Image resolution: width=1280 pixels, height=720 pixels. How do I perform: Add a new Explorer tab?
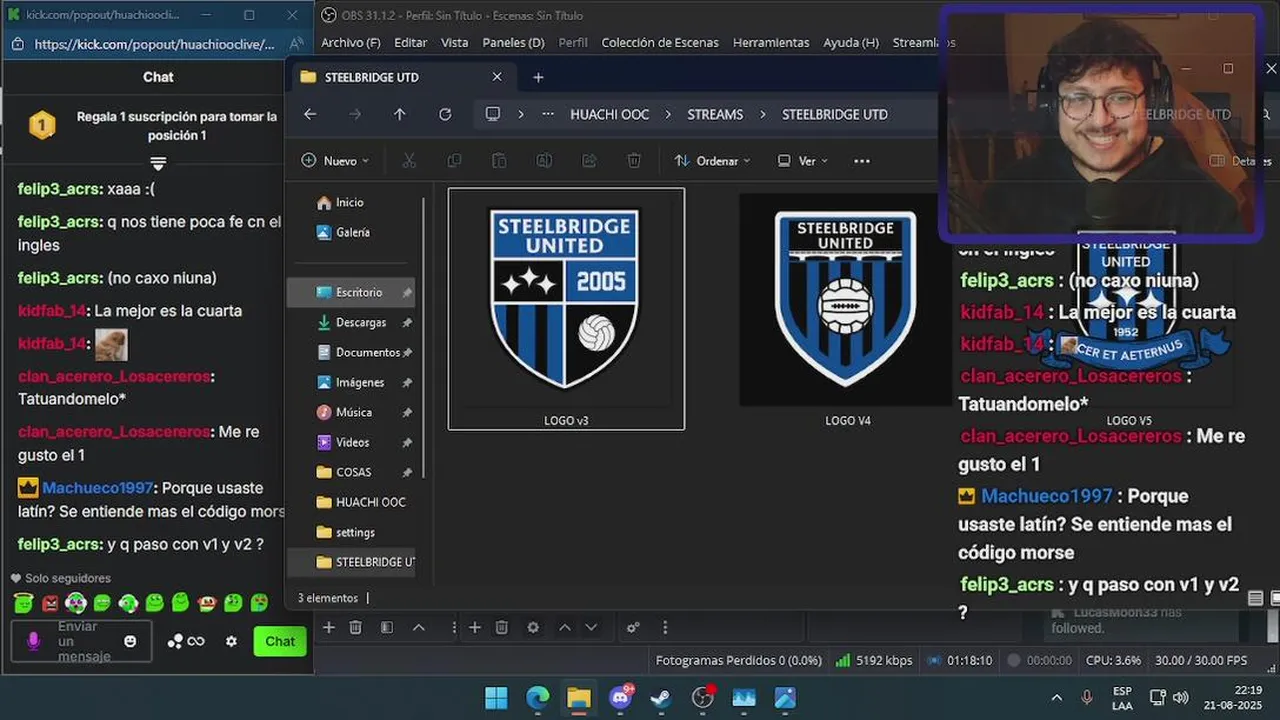538,77
